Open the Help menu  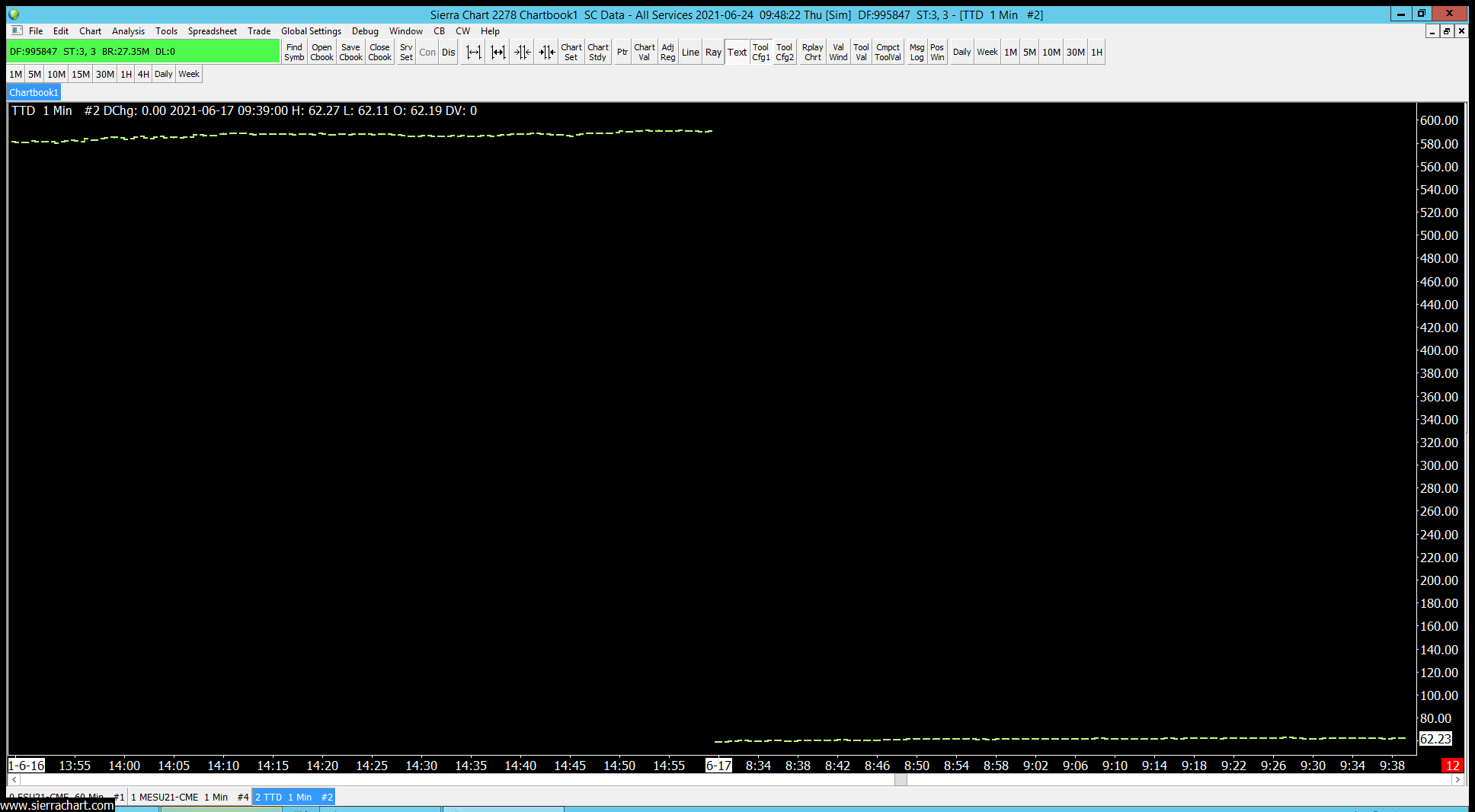[x=490, y=31]
